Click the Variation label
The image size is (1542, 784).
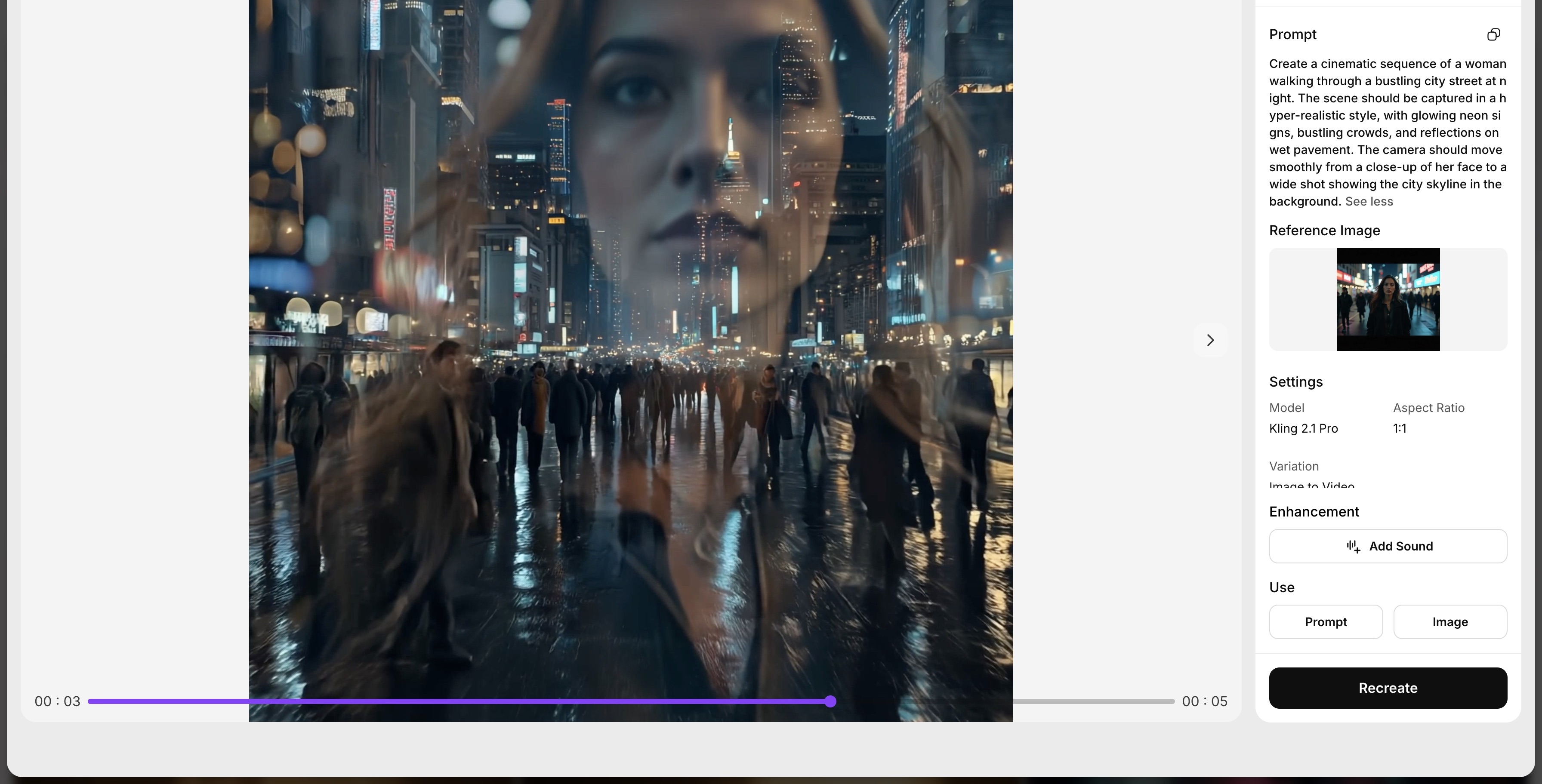pyautogui.click(x=1294, y=466)
